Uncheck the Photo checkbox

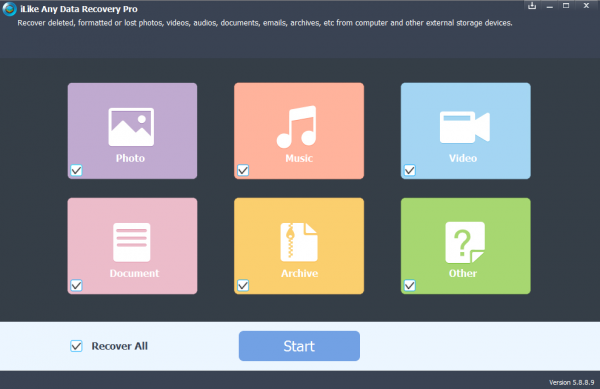(77, 170)
